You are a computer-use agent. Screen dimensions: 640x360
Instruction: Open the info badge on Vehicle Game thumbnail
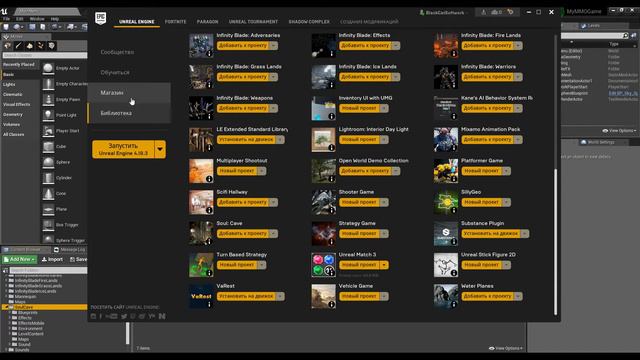[331, 304]
